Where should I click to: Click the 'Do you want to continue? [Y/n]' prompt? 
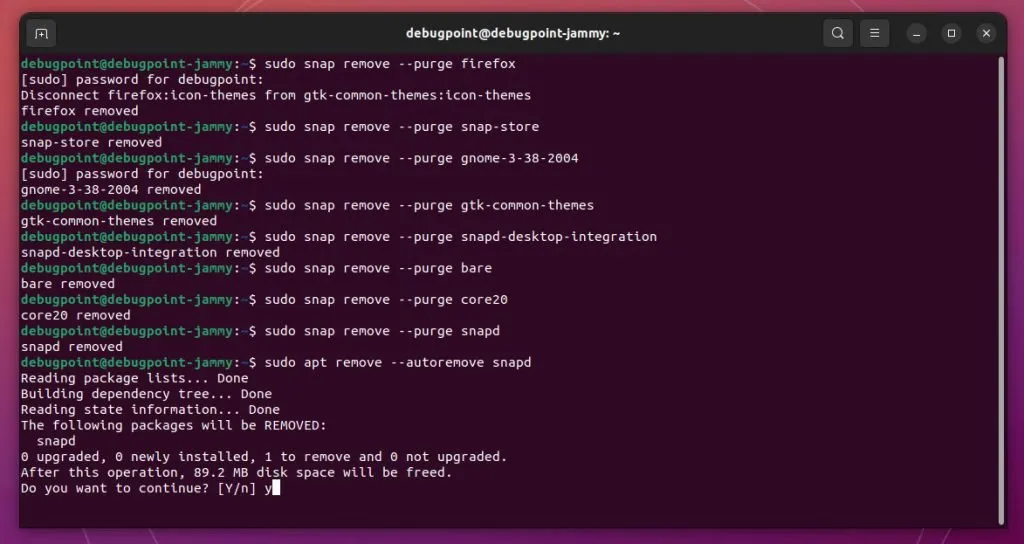pyautogui.click(x=138, y=488)
